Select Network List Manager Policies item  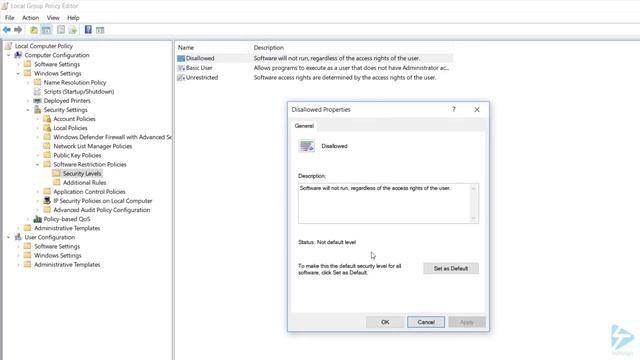[x=93, y=146]
